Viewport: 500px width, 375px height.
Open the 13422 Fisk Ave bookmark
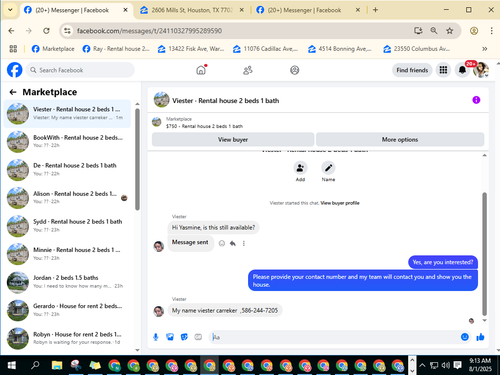pyautogui.click(x=191, y=49)
